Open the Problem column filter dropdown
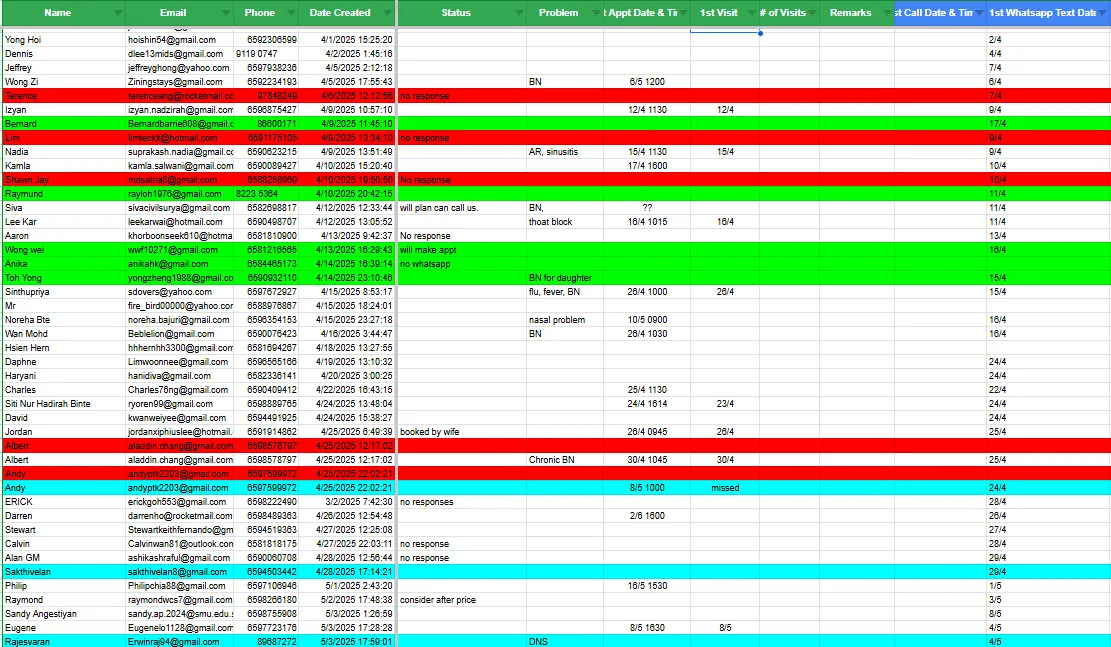Viewport: 1111px width, 647px height. [x=595, y=13]
